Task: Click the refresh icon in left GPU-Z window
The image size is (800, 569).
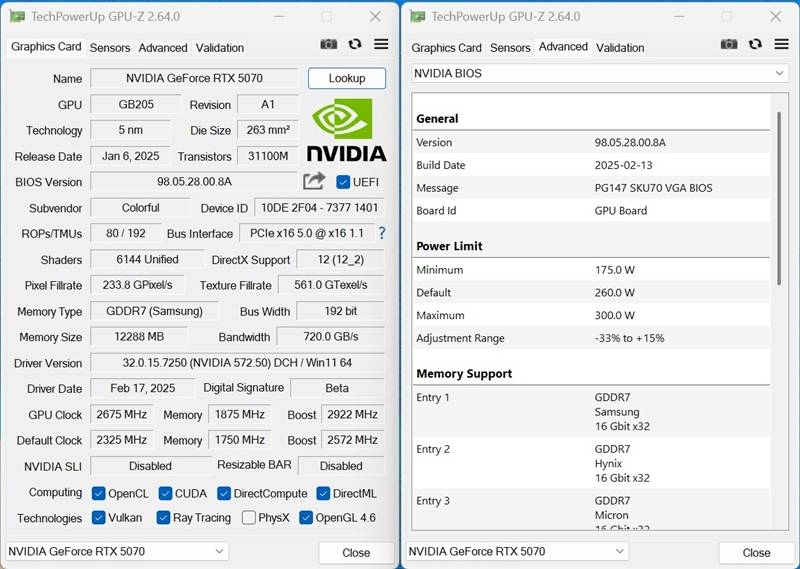Action: click(x=355, y=44)
